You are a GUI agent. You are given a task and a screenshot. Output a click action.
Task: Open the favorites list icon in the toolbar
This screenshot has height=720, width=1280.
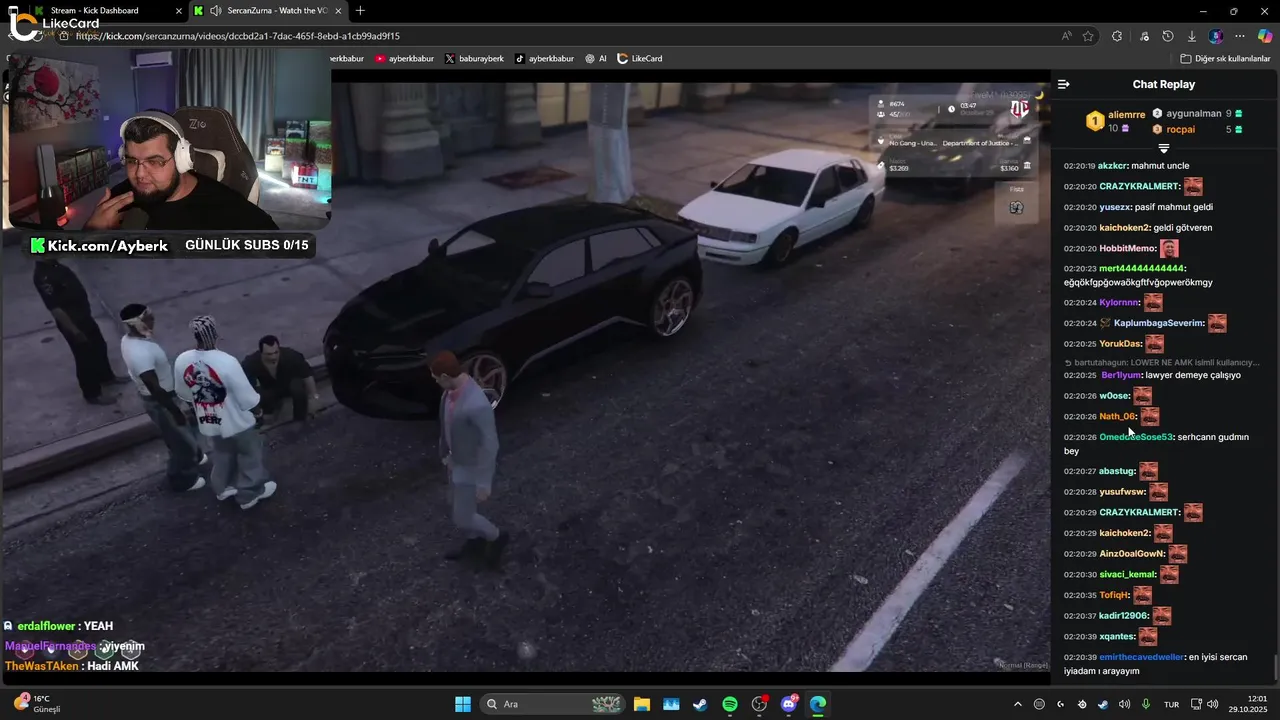(x=1144, y=36)
